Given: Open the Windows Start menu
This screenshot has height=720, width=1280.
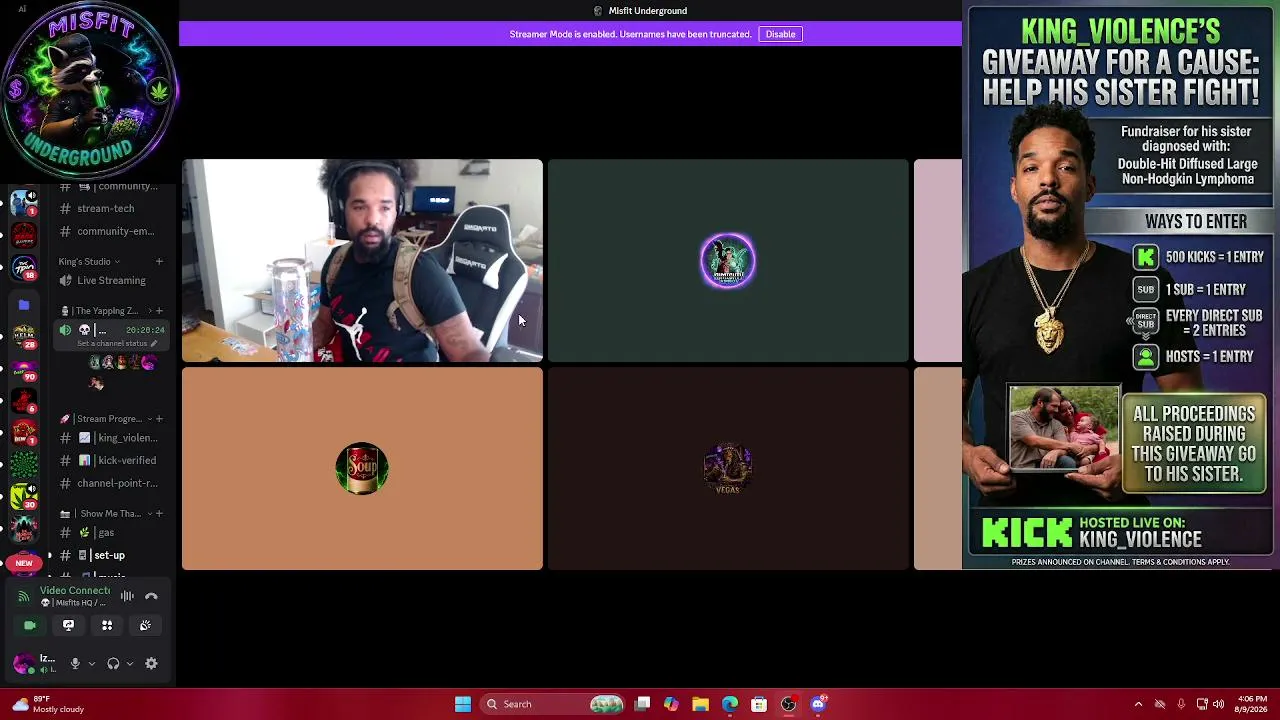Looking at the screenshot, I should [463, 704].
